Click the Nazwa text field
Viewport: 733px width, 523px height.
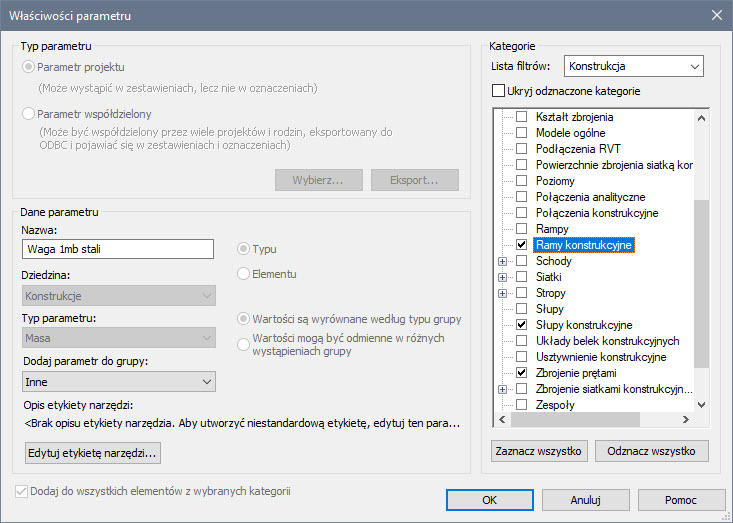point(118,249)
